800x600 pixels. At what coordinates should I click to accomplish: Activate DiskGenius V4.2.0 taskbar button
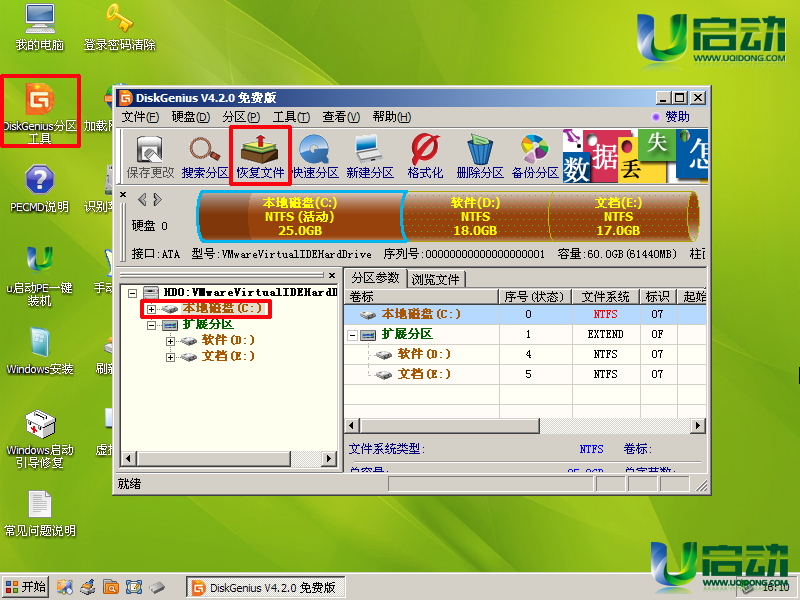click(265, 588)
